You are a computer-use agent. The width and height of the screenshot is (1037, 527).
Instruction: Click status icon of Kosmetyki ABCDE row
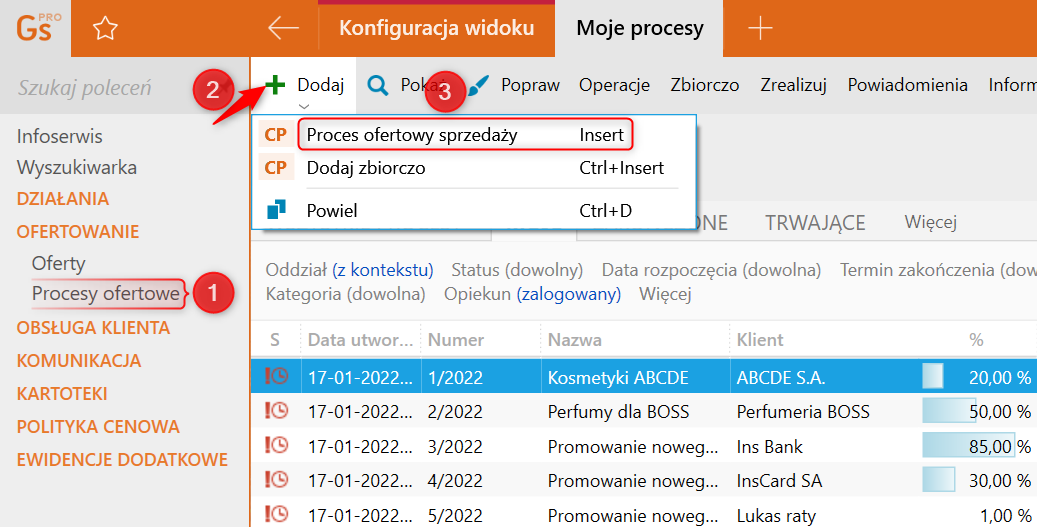tap(276, 377)
